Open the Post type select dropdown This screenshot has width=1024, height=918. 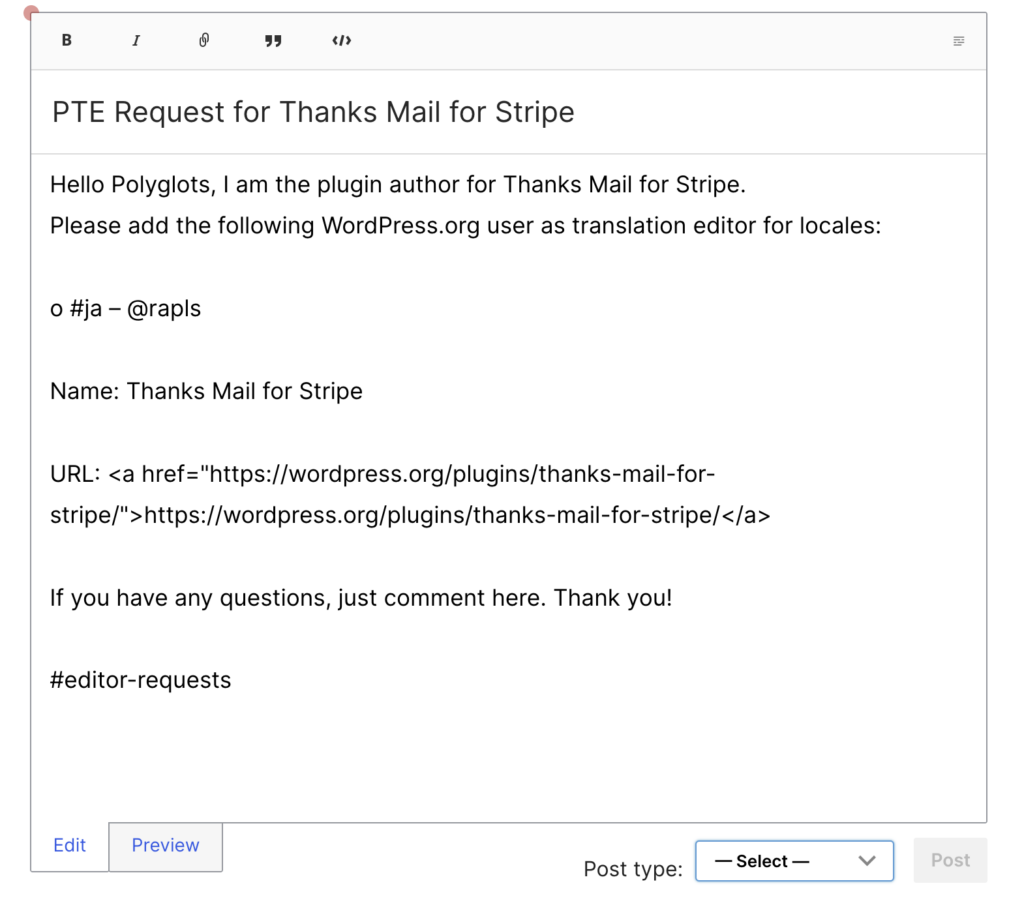tap(793, 861)
